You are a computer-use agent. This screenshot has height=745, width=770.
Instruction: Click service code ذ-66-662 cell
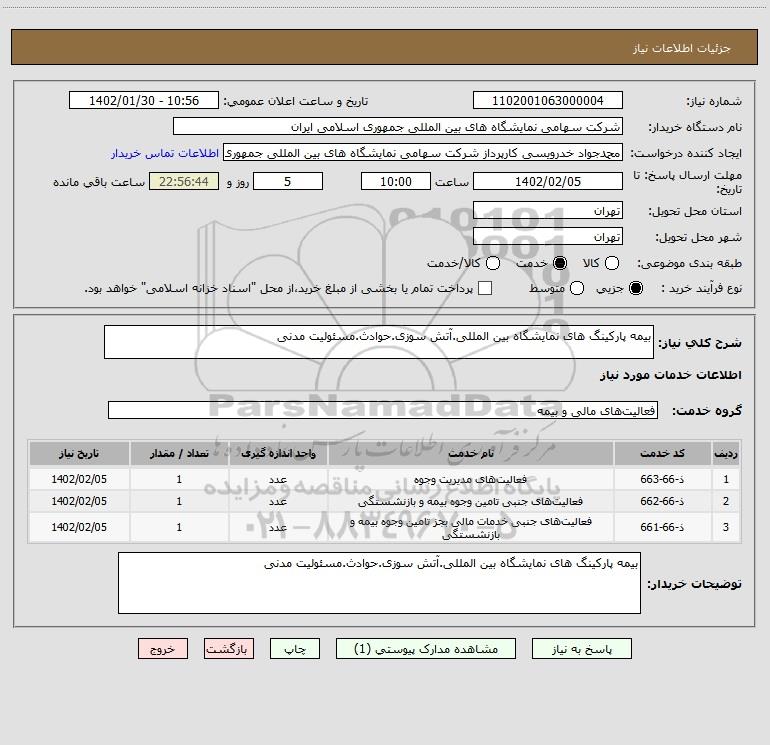pyautogui.click(x=662, y=501)
